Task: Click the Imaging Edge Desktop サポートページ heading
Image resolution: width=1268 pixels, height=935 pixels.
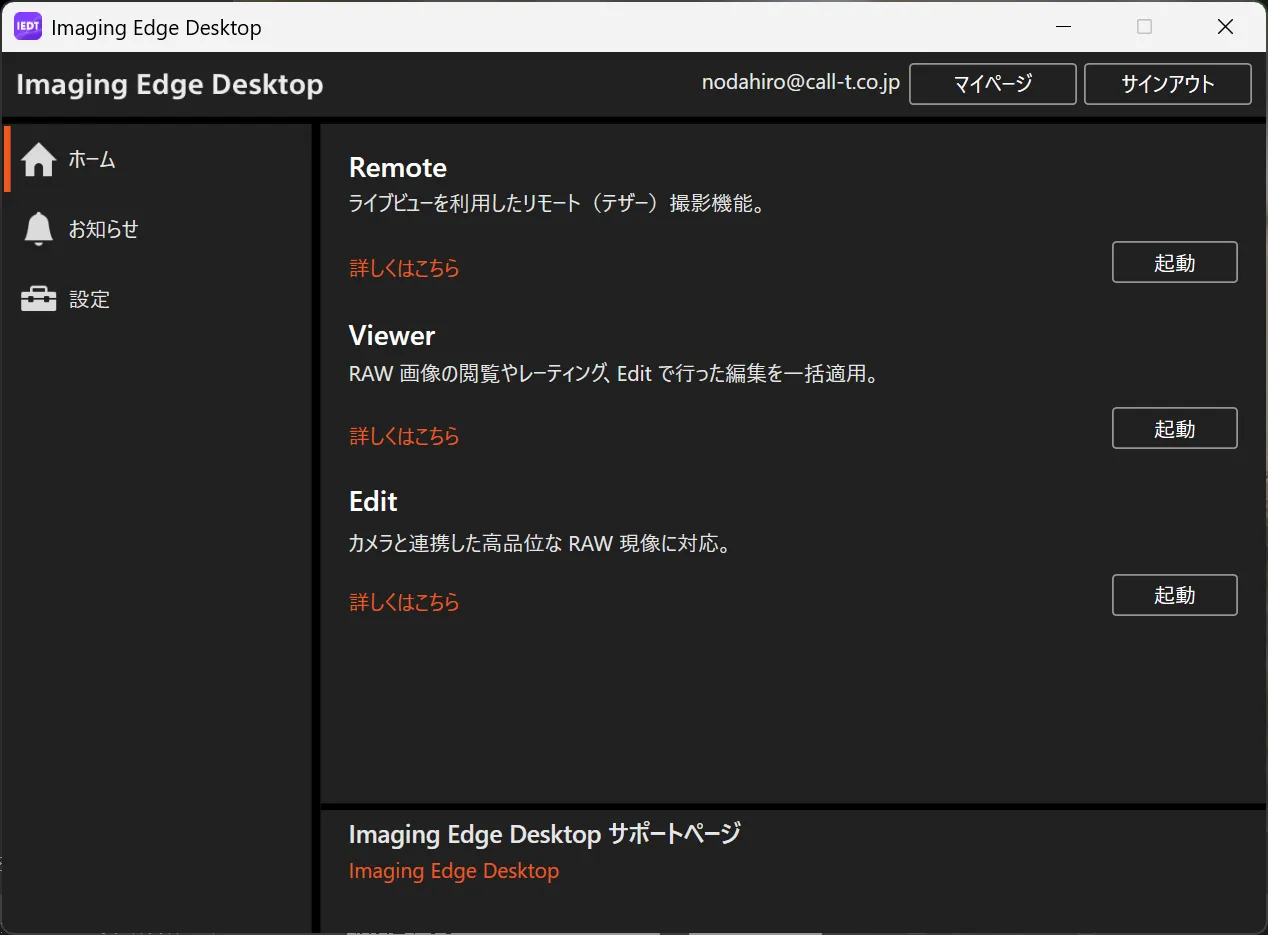Action: click(544, 834)
